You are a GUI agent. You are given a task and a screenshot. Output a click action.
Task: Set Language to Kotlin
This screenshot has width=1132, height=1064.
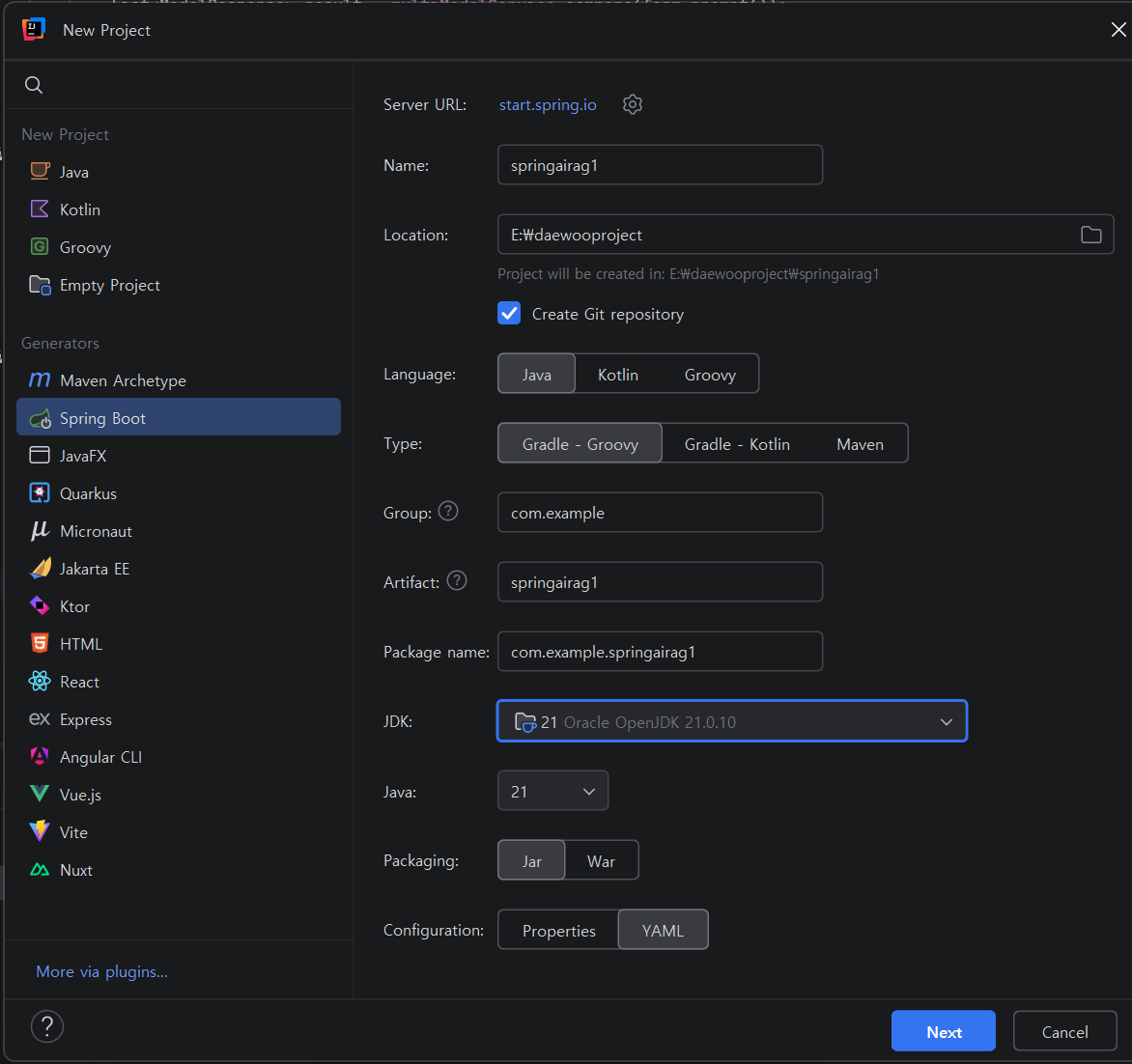[x=618, y=374]
